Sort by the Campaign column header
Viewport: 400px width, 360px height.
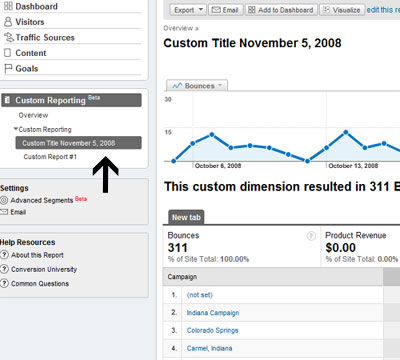(182, 277)
